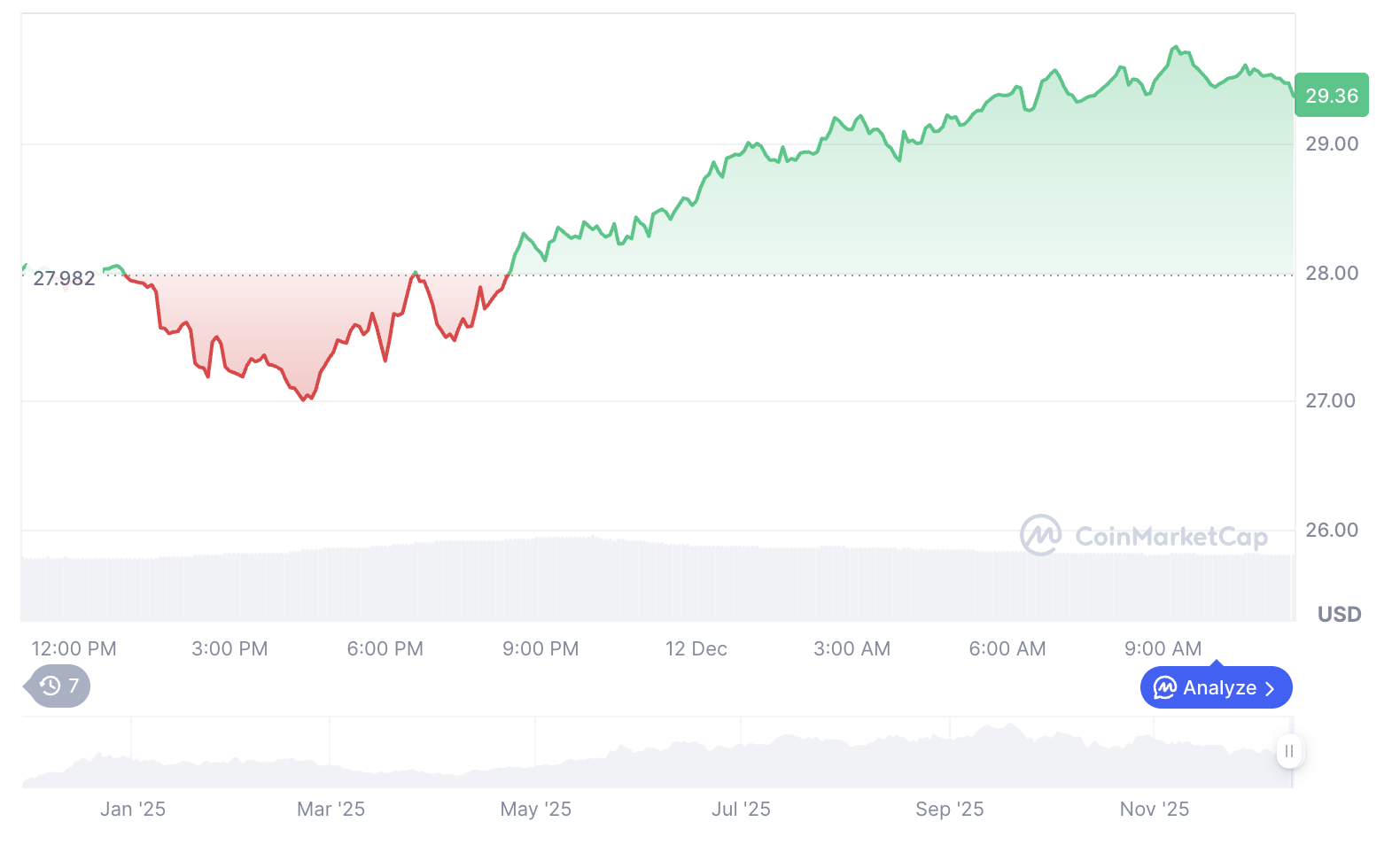This screenshot has height=845, width=1400.
Task: Select the 12 Dec date axis label
Action: point(696,648)
